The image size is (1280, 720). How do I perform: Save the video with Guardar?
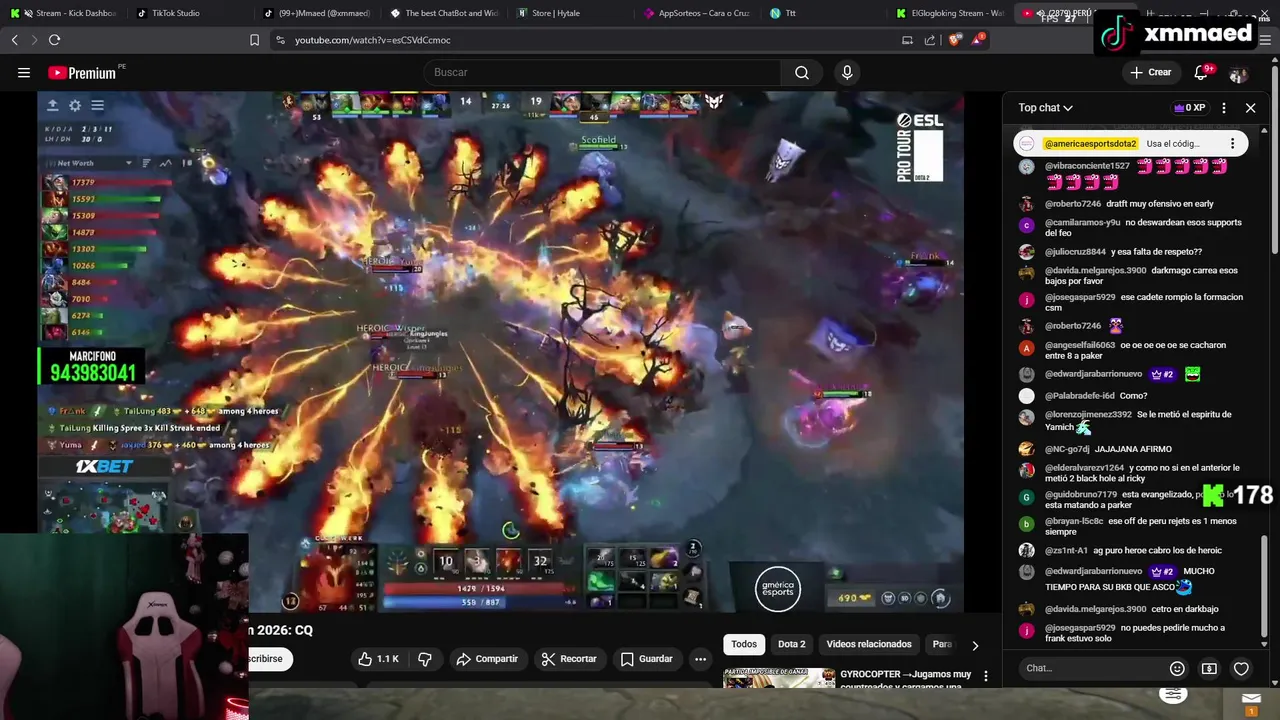[x=646, y=659]
